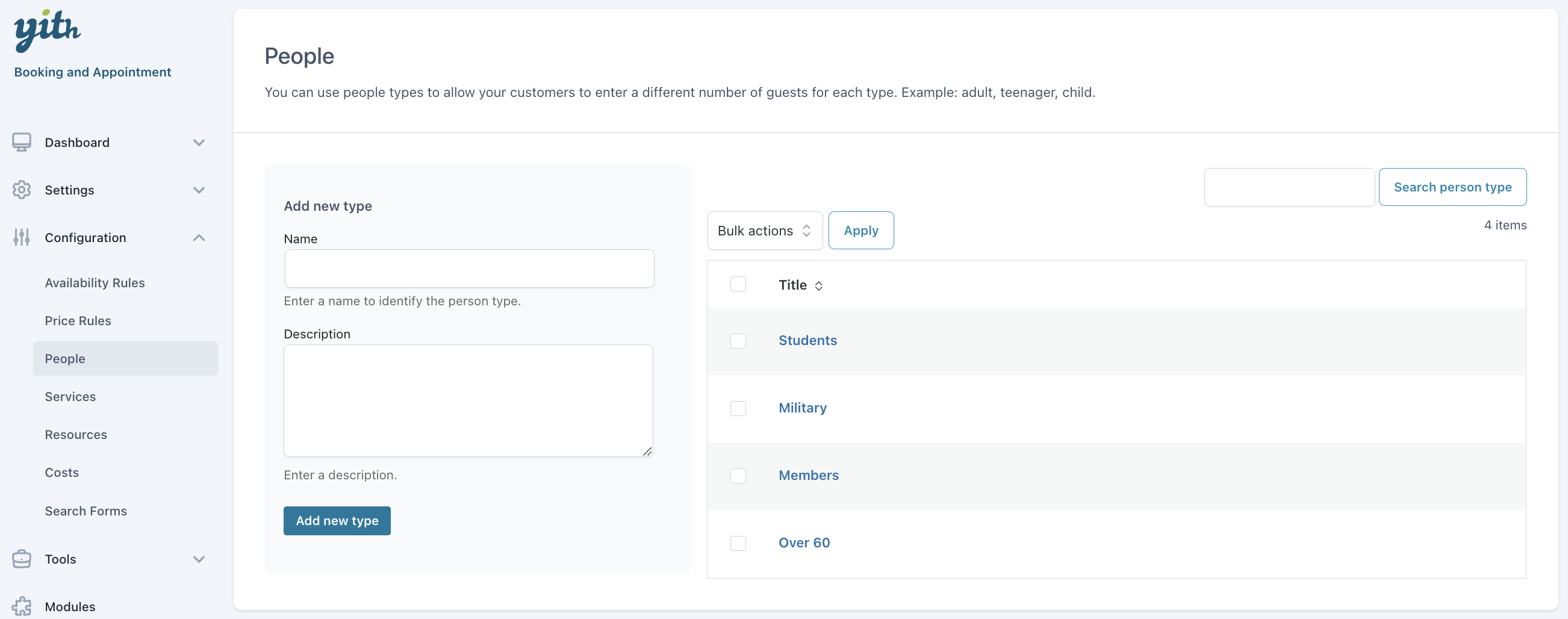Click the Settings gear icon

22,190
